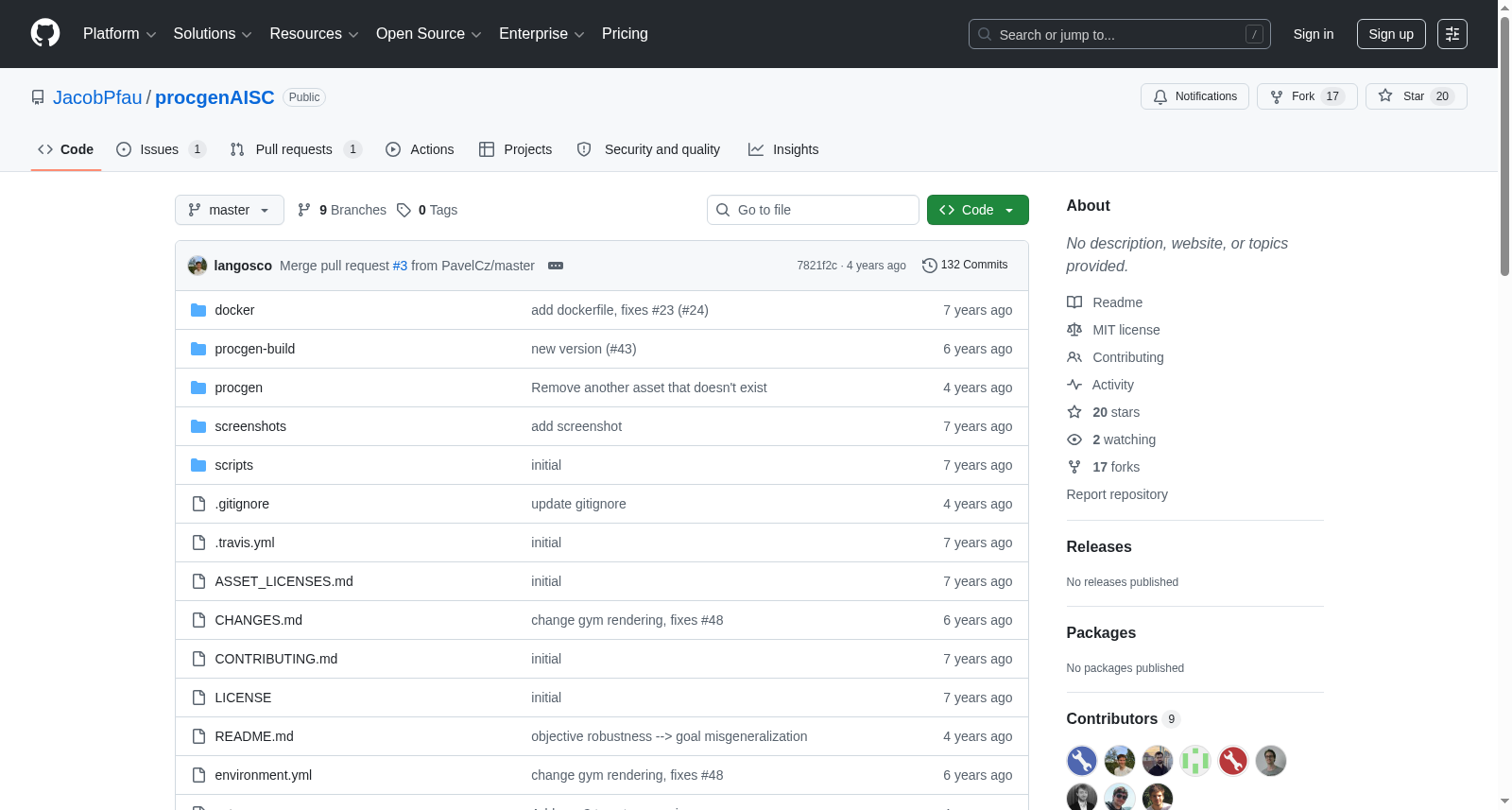Expand the Open Source menu
1512x810 pixels.
click(429, 34)
